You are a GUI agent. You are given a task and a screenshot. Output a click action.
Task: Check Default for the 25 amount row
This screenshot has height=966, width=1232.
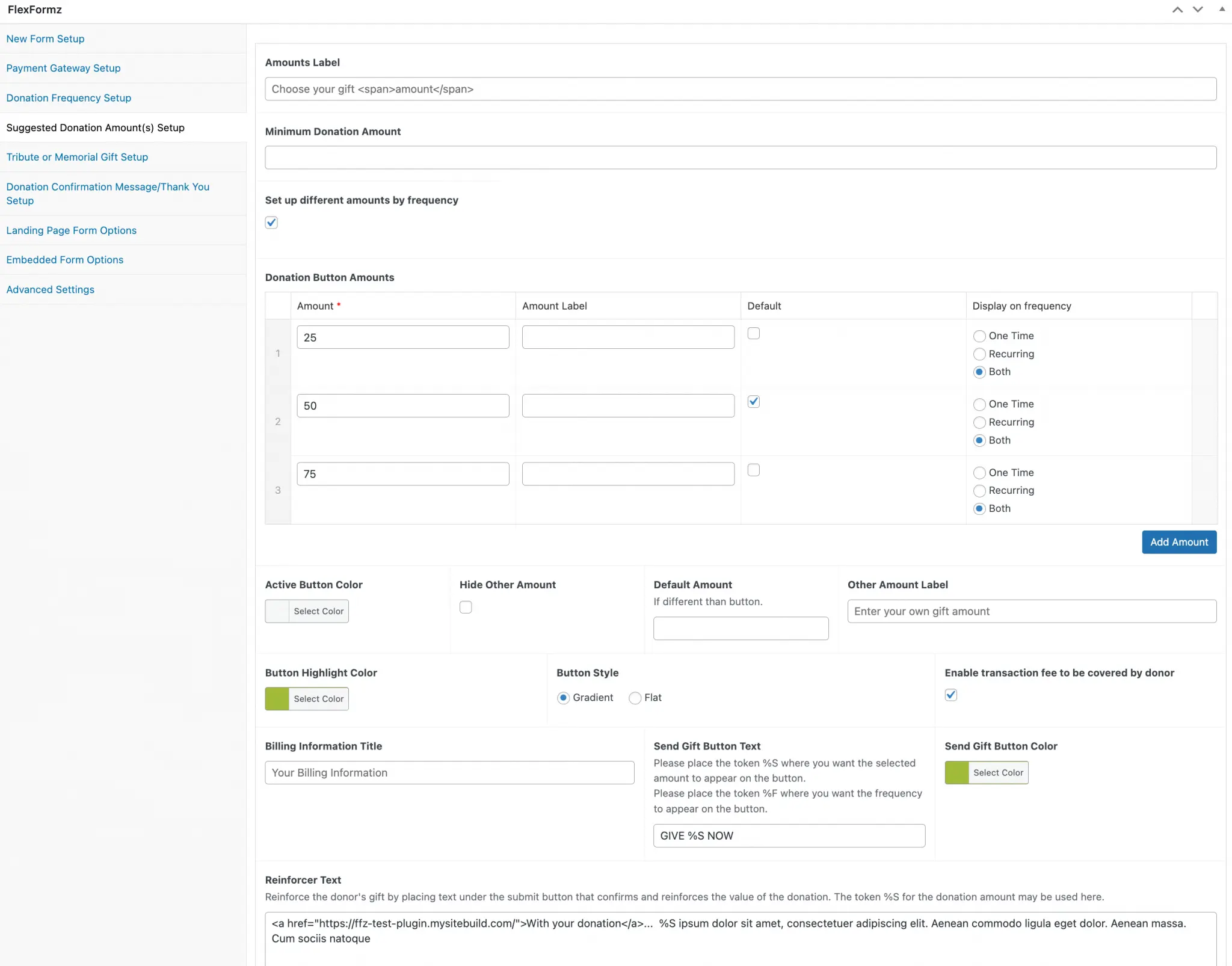point(753,333)
